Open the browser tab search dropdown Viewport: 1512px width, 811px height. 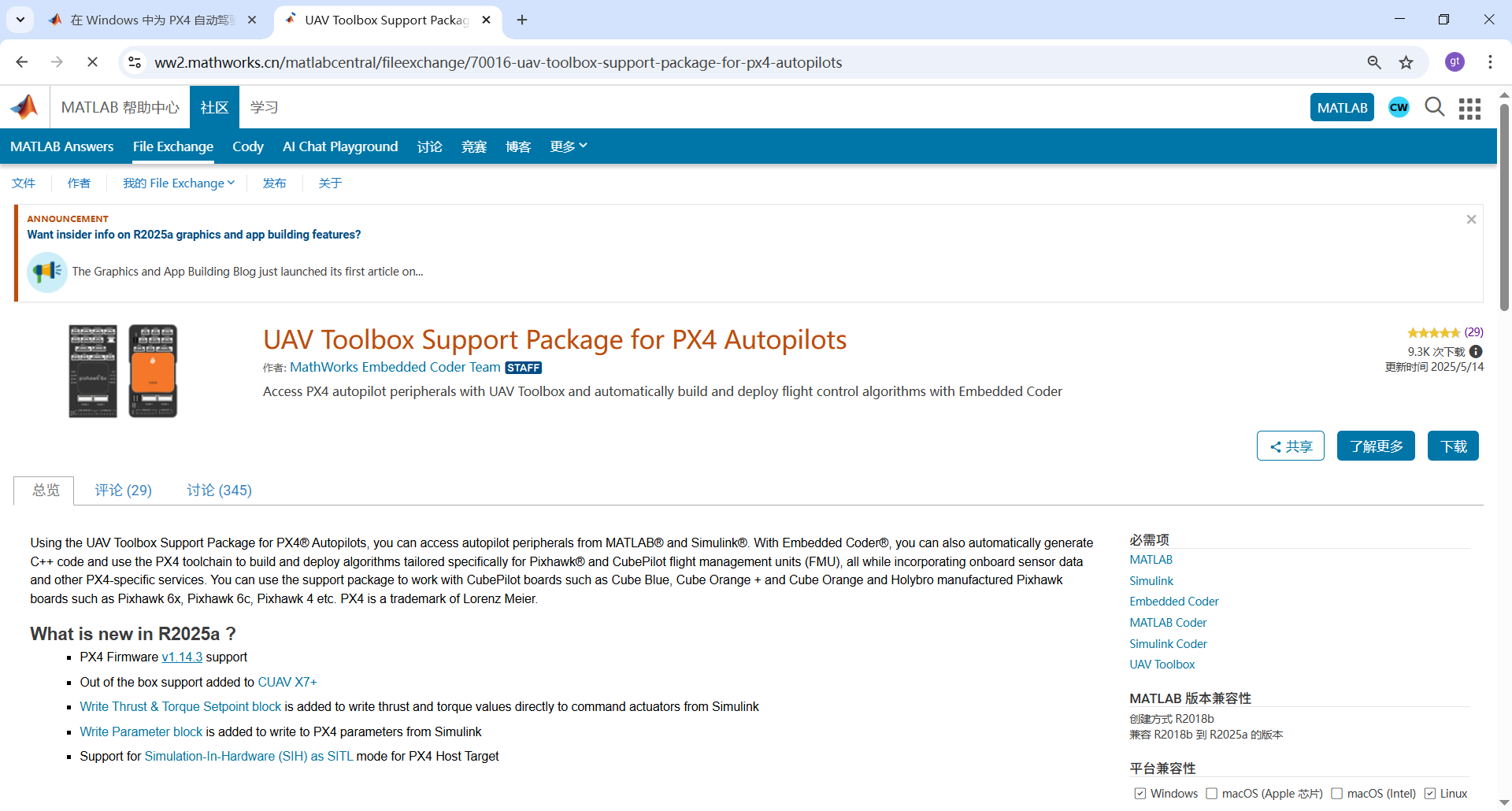(x=20, y=20)
